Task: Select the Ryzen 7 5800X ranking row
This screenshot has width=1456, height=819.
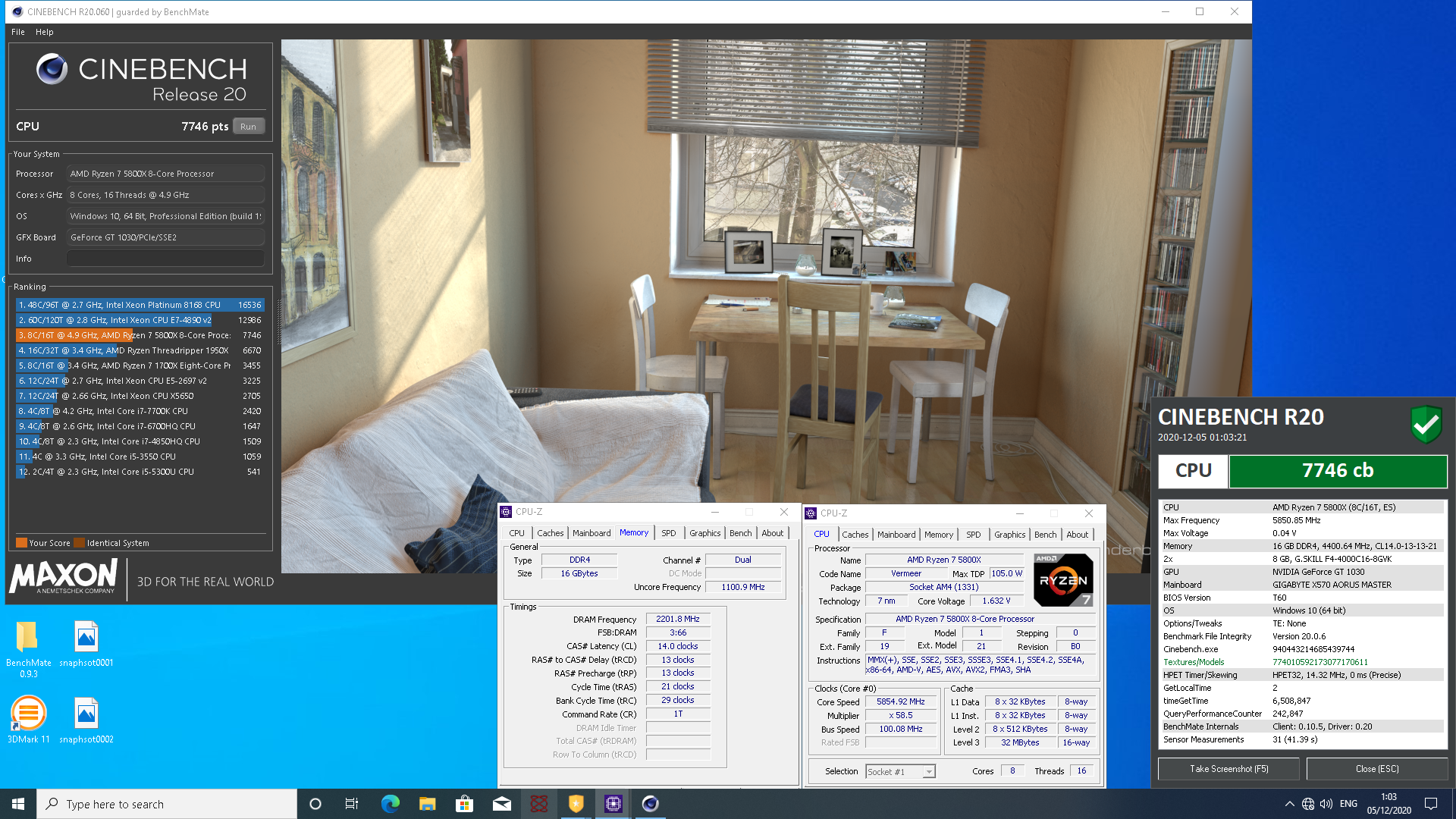Action: [140, 335]
